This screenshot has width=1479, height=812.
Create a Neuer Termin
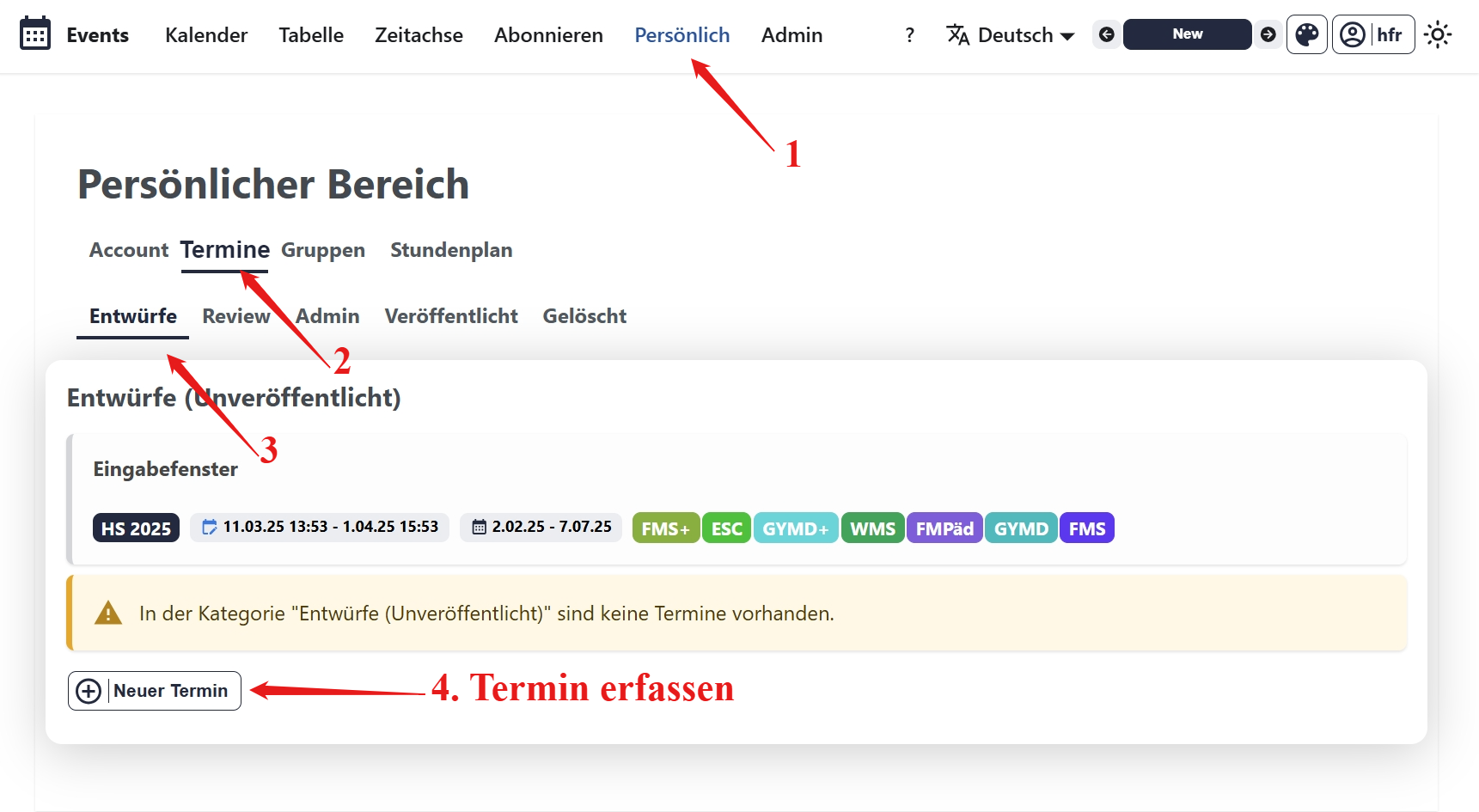pos(155,691)
